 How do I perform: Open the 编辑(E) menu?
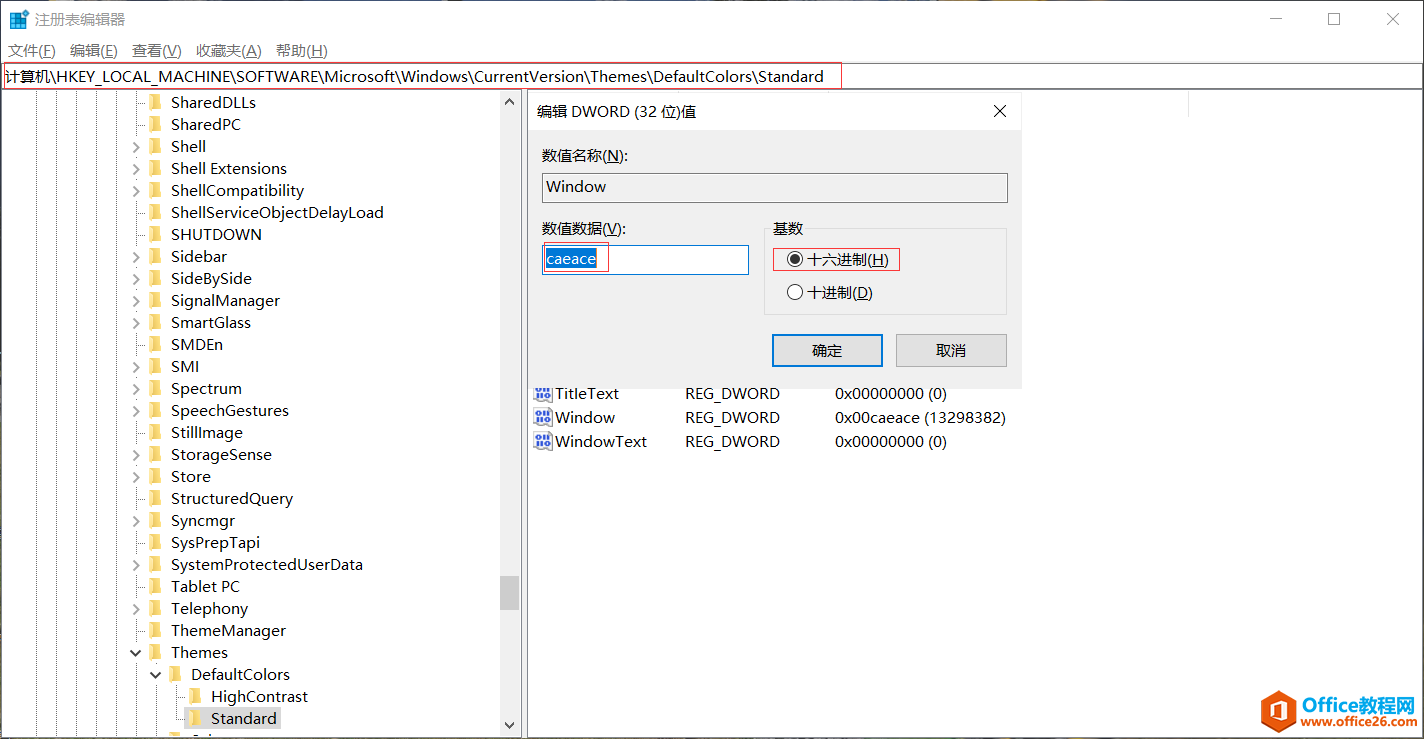94,50
